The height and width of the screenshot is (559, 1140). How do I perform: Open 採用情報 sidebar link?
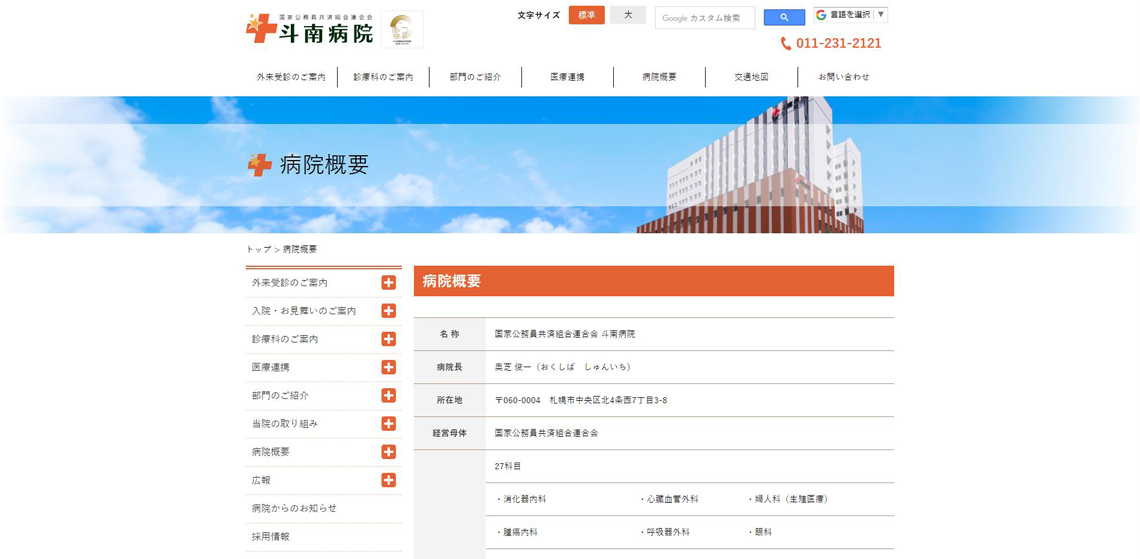click(270, 536)
